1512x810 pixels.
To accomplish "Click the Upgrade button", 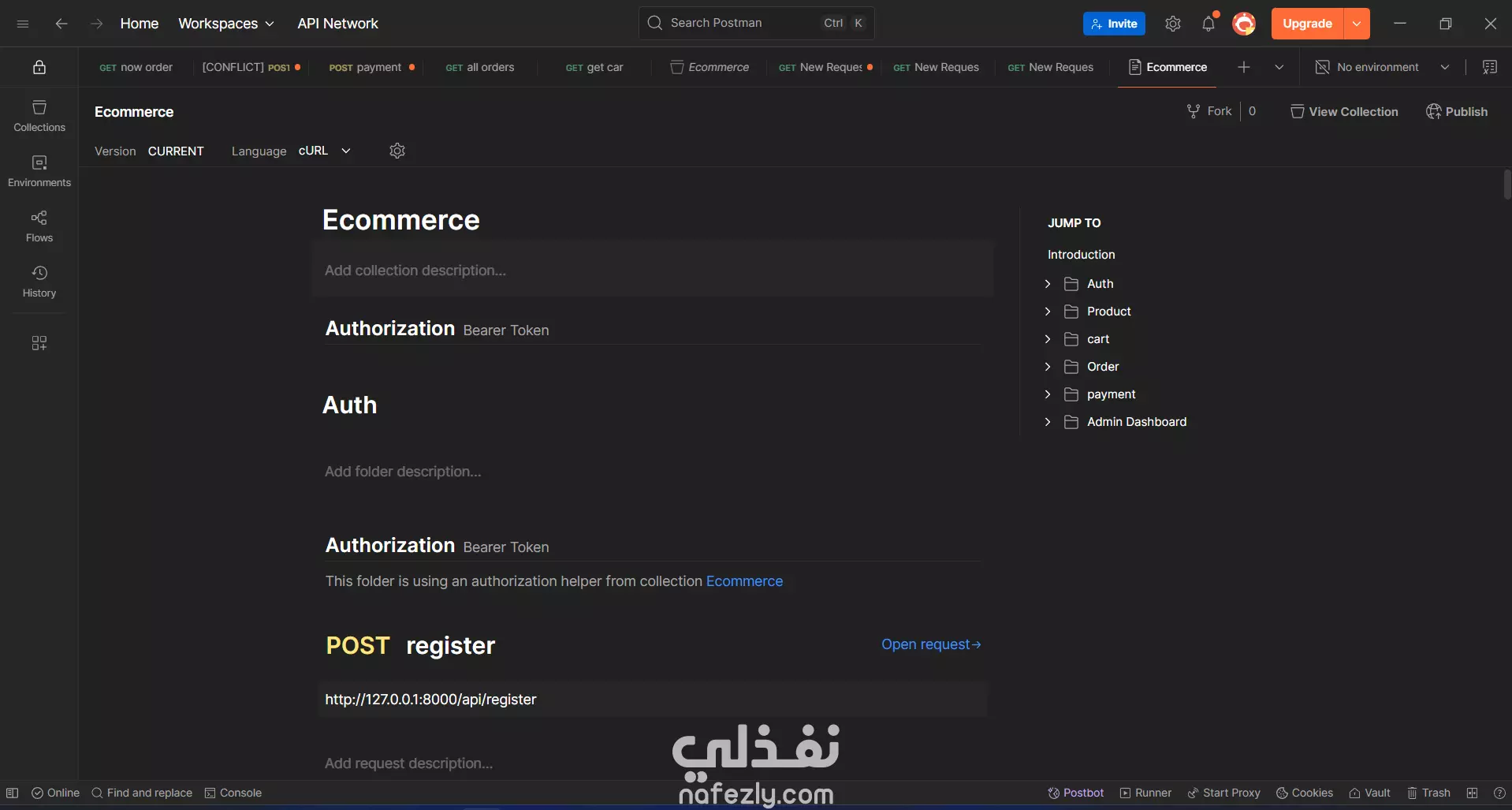I will [x=1307, y=24].
